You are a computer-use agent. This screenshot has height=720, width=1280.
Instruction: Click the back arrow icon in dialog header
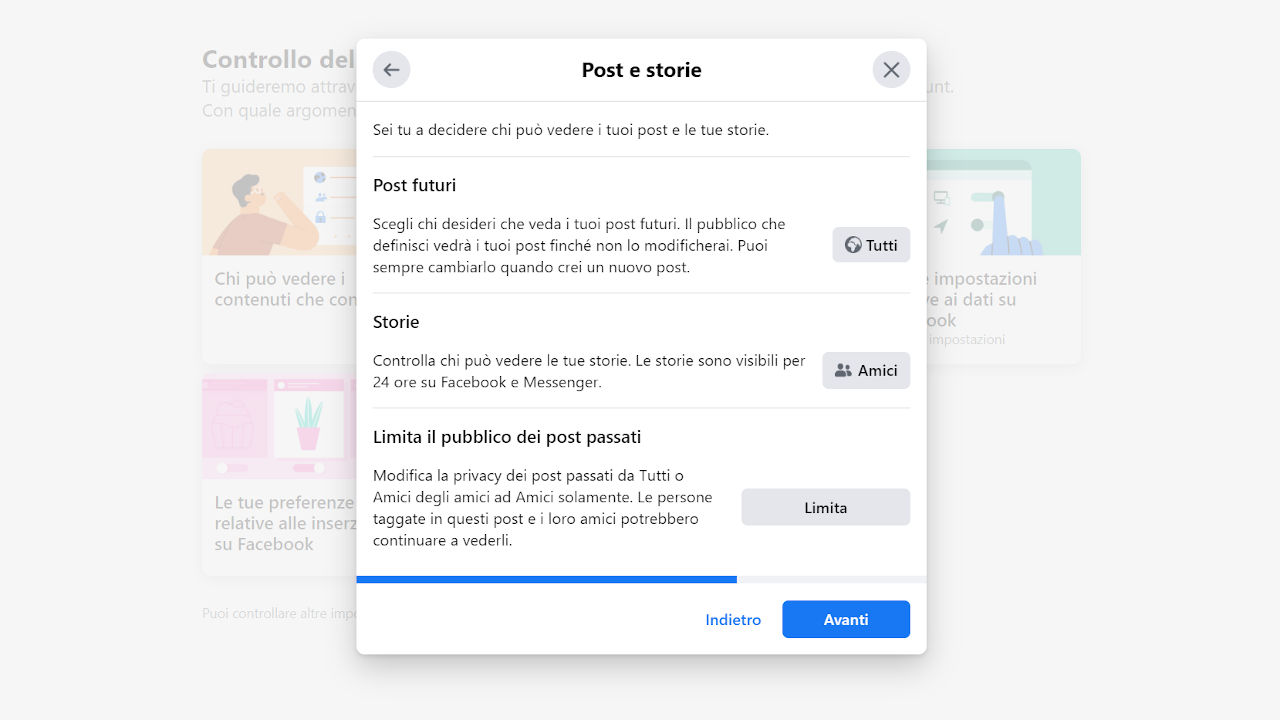click(391, 70)
